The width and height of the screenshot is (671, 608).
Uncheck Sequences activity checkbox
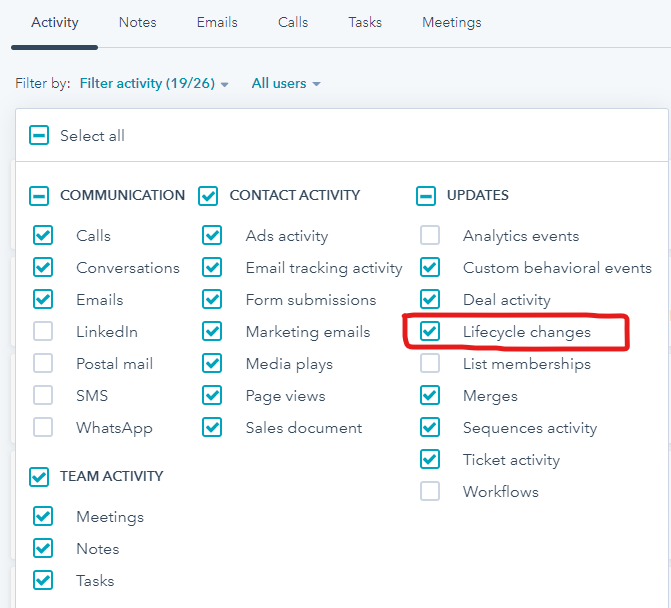pyautogui.click(x=430, y=427)
